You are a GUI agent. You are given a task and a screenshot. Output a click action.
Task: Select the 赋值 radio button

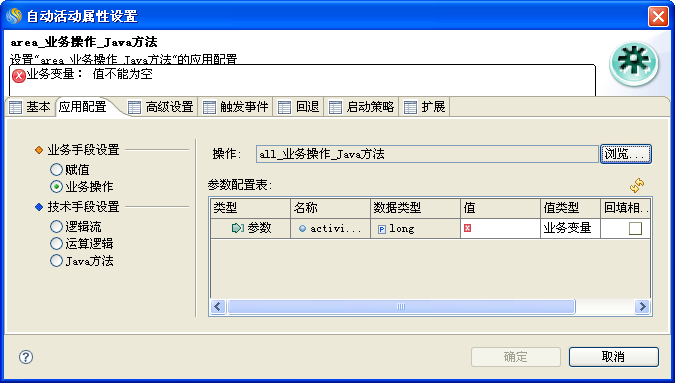point(56,170)
